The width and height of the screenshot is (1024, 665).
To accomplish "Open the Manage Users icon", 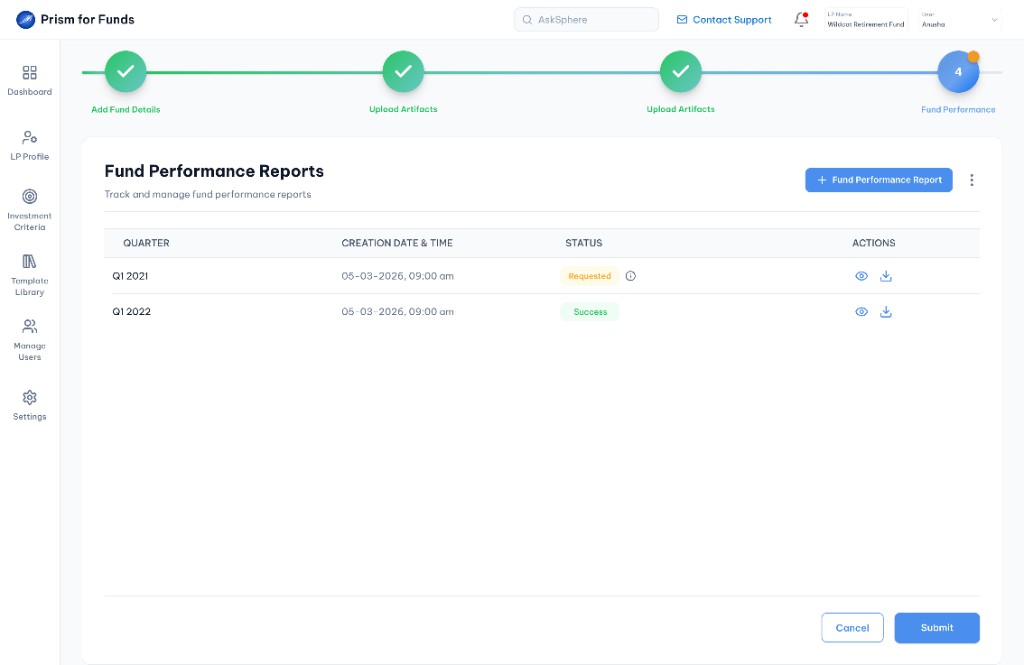I will pos(29,326).
